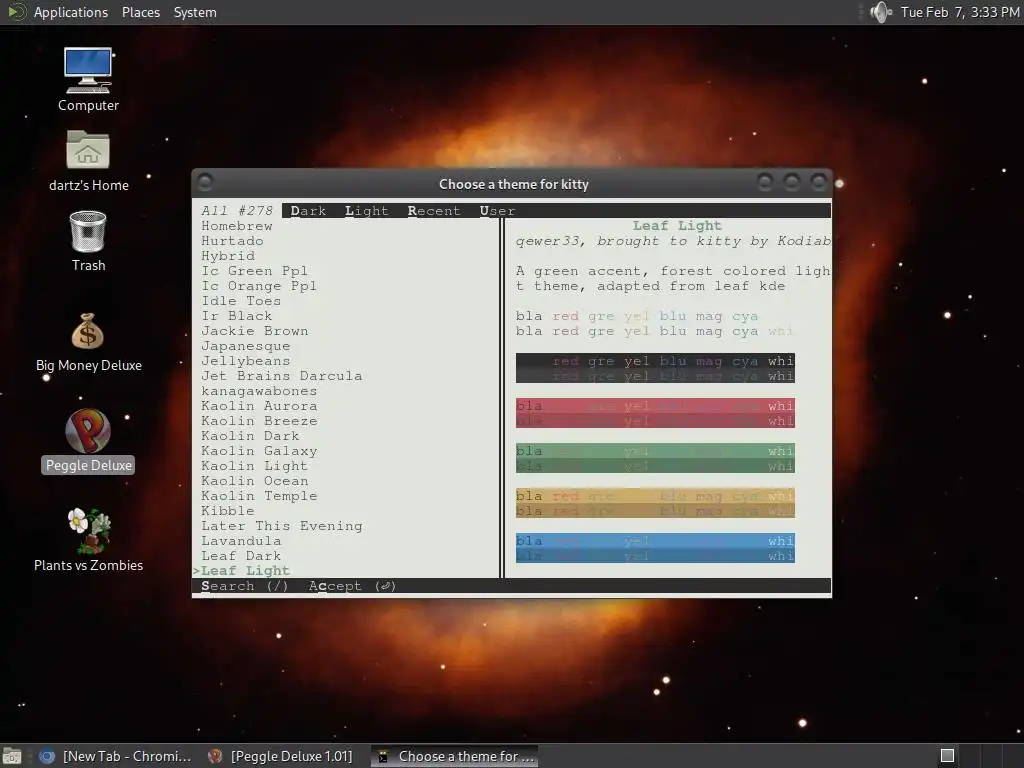Viewport: 1024px width, 768px height.
Task: Switch to the User themes tab
Action: click(497, 211)
